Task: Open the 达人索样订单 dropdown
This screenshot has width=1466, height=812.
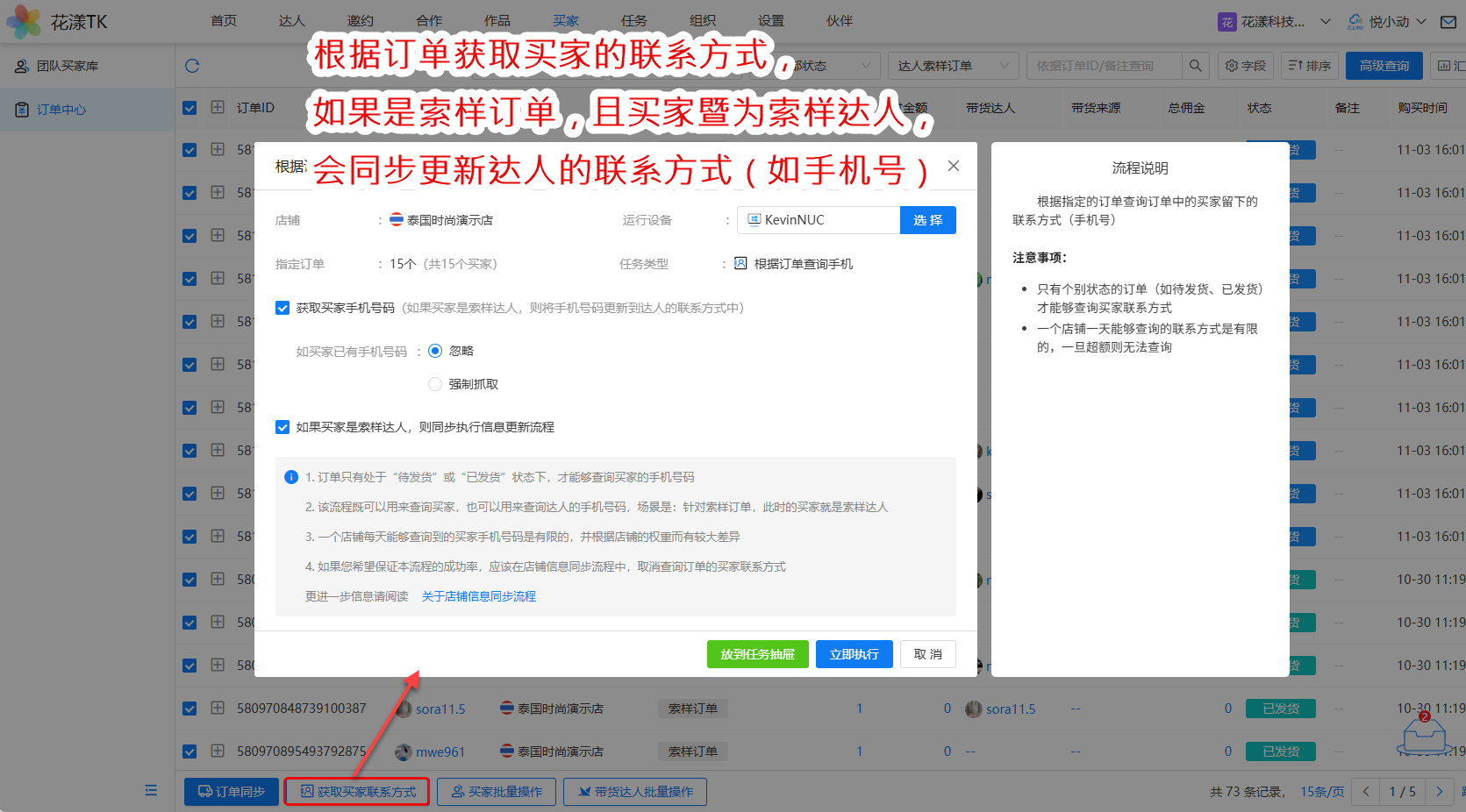Action: (x=952, y=66)
